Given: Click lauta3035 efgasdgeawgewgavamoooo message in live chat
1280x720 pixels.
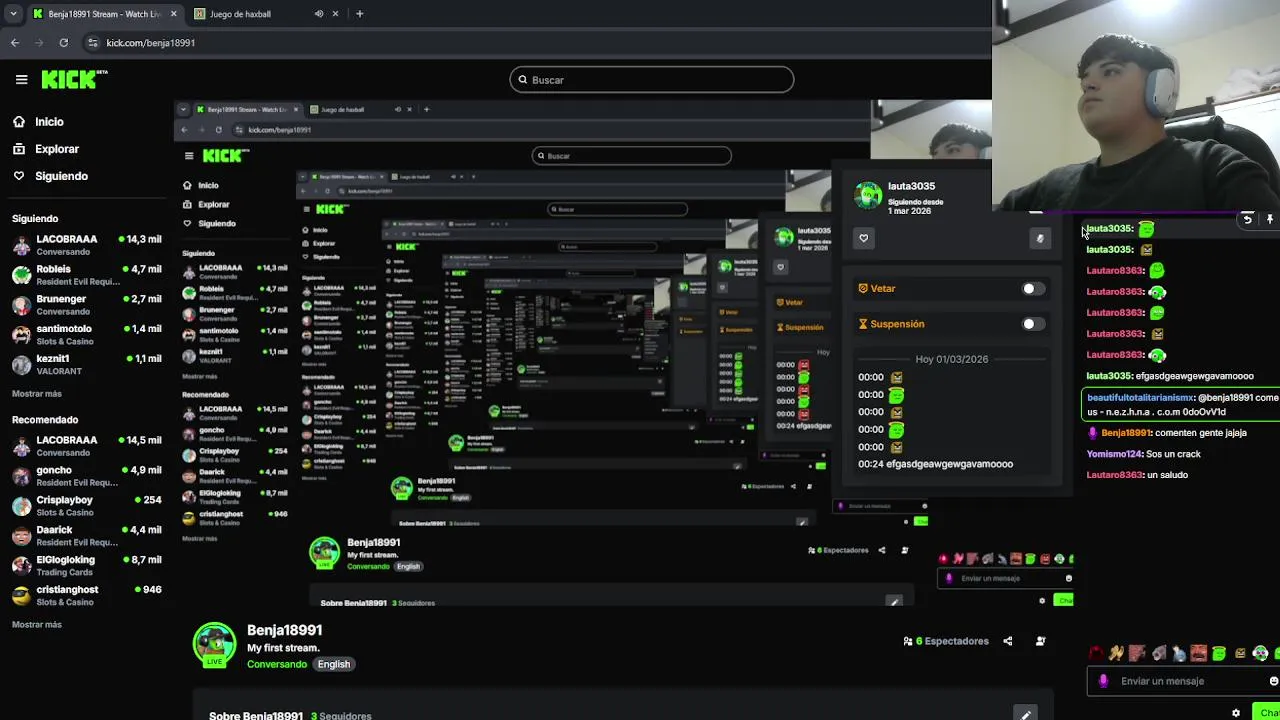Looking at the screenshot, I should pos(1170,376).
